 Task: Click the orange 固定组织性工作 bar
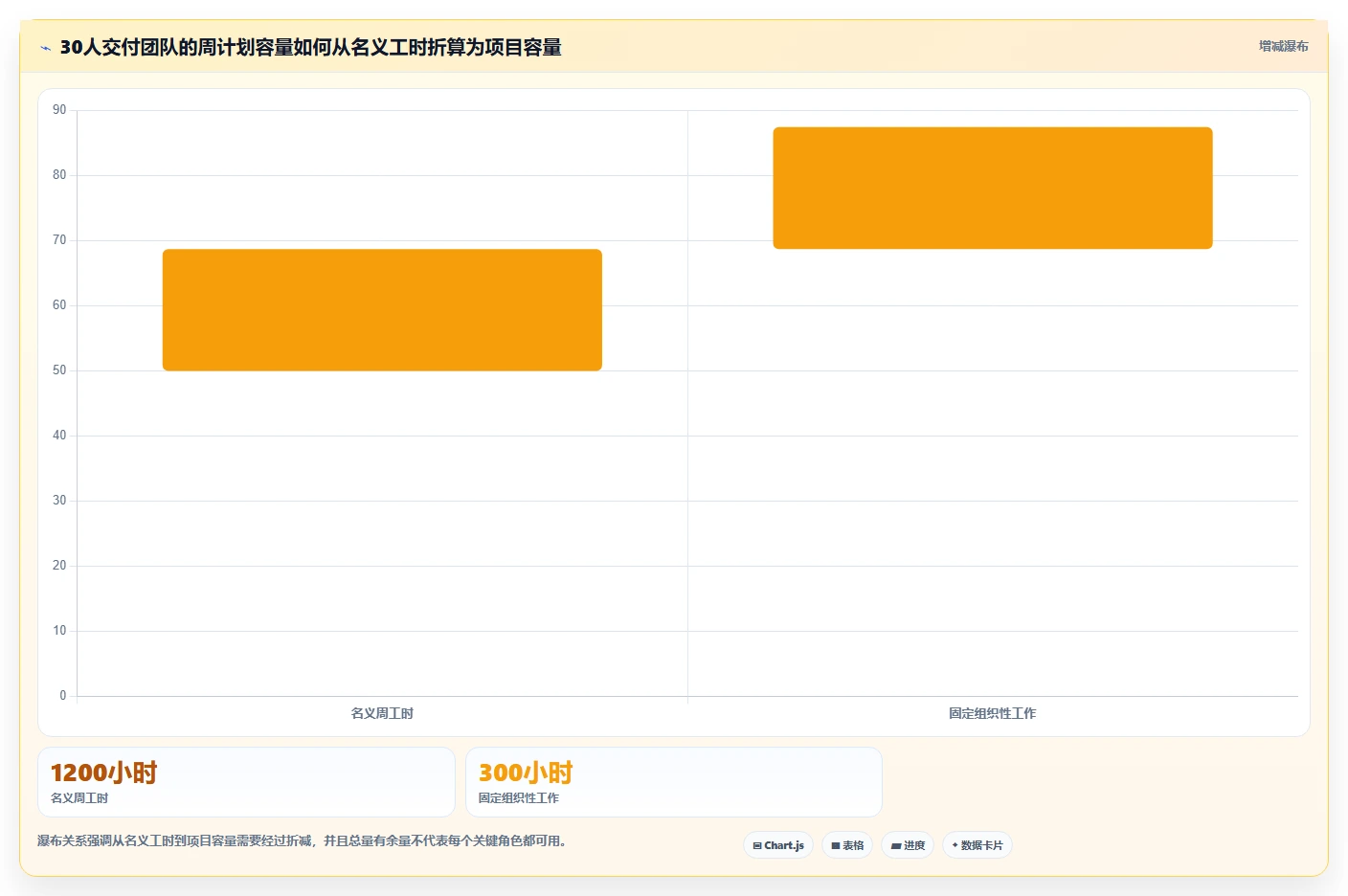[993, 188]
